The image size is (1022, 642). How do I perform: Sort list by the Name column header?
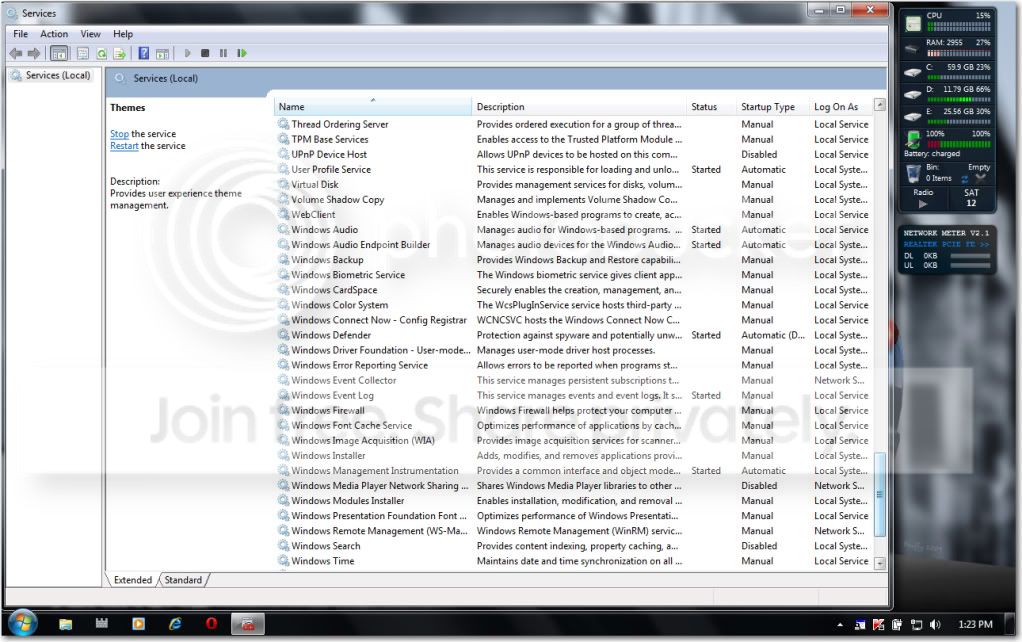[373, 107]
